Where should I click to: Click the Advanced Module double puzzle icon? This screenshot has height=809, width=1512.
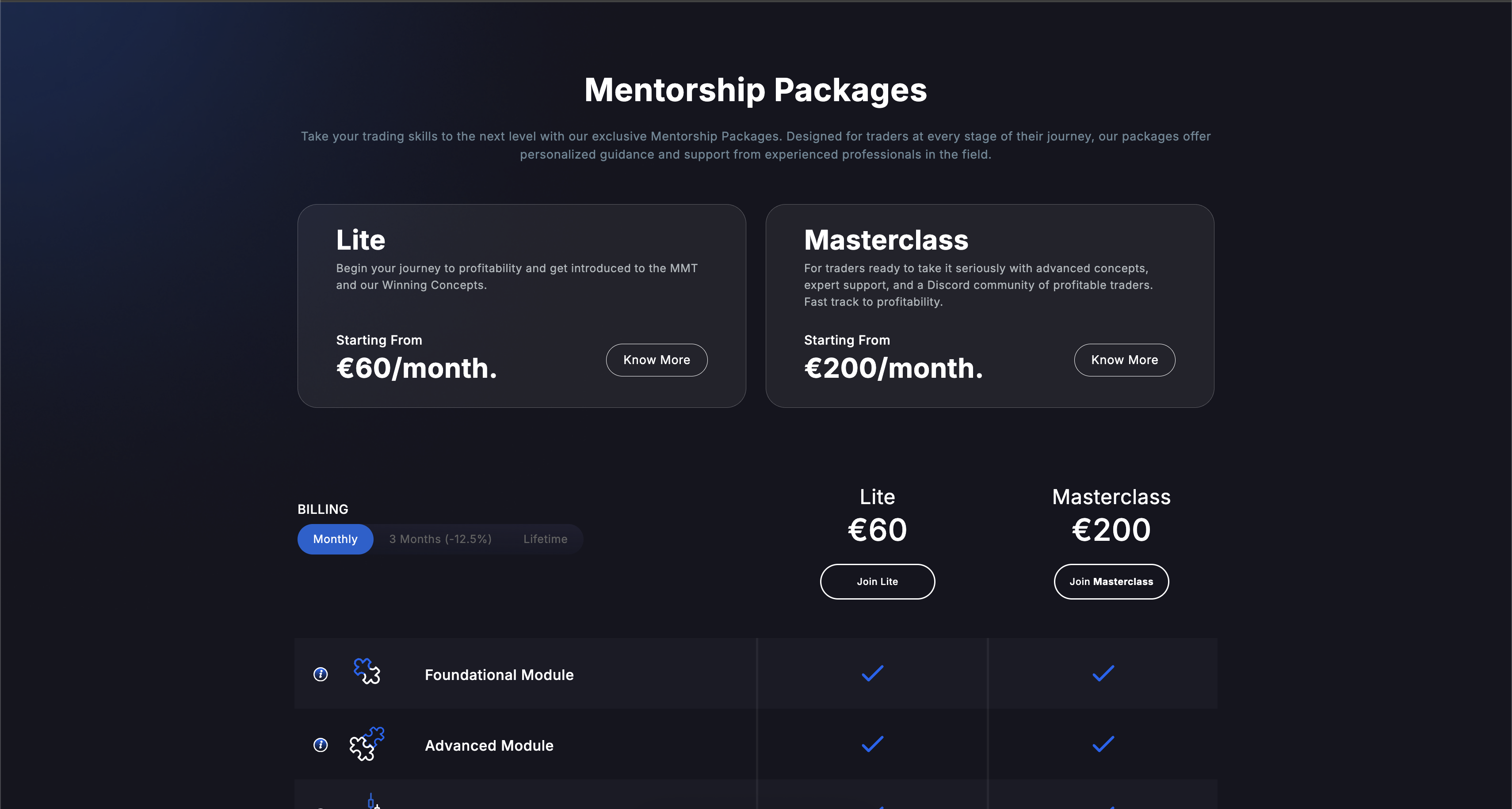coord(367,744)
